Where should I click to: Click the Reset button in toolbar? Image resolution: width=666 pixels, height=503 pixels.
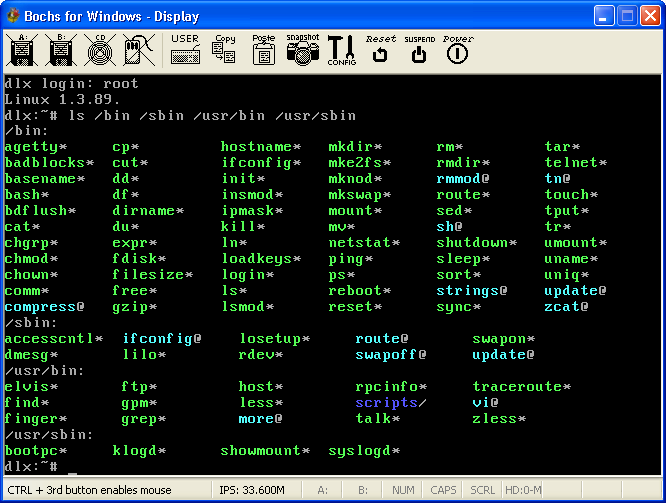click(x=381, y=49)
